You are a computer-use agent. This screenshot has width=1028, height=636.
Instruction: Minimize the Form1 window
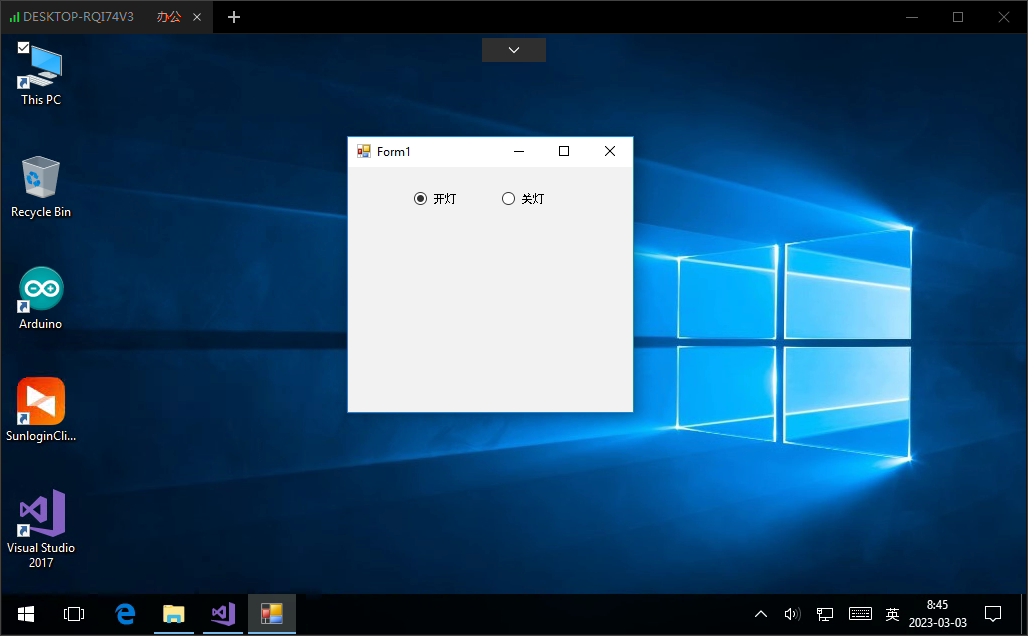(x=519, y=151)
